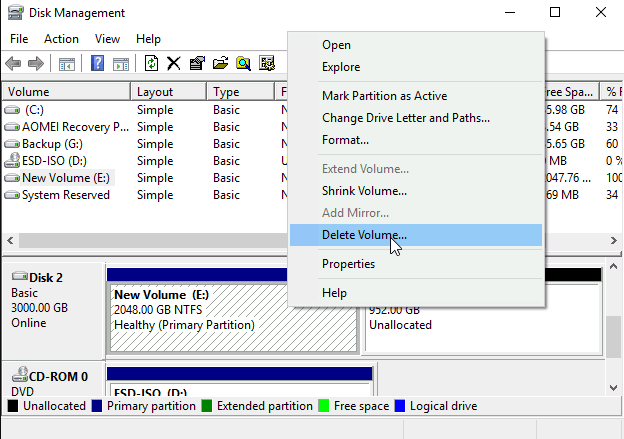624x439 pixels.
Task: Click the Back arrow toolbar icon
Action: click(x=14, y=63)
